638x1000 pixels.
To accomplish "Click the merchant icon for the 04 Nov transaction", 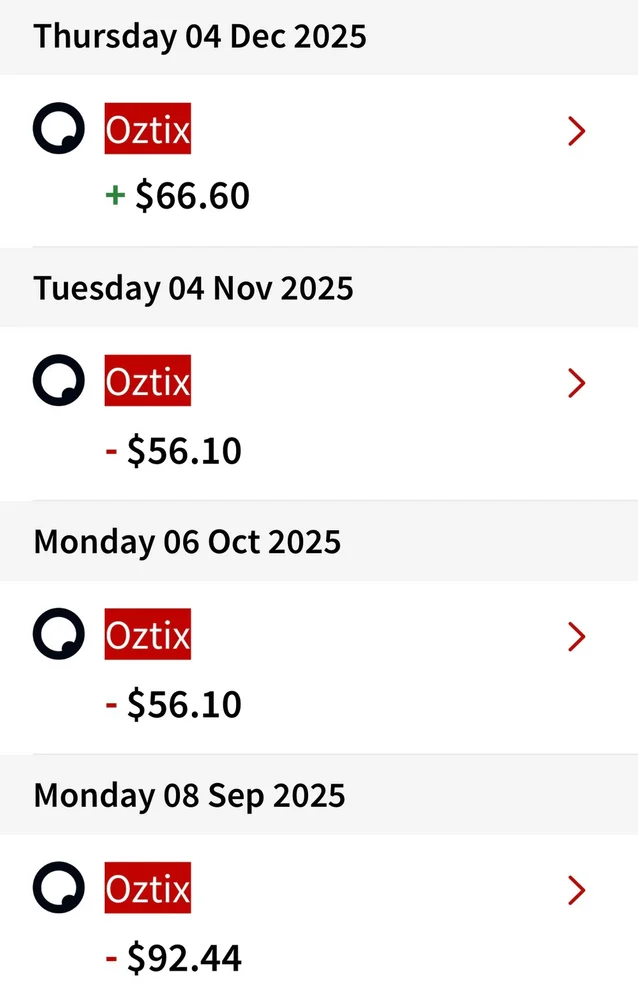I will [58, 382].
